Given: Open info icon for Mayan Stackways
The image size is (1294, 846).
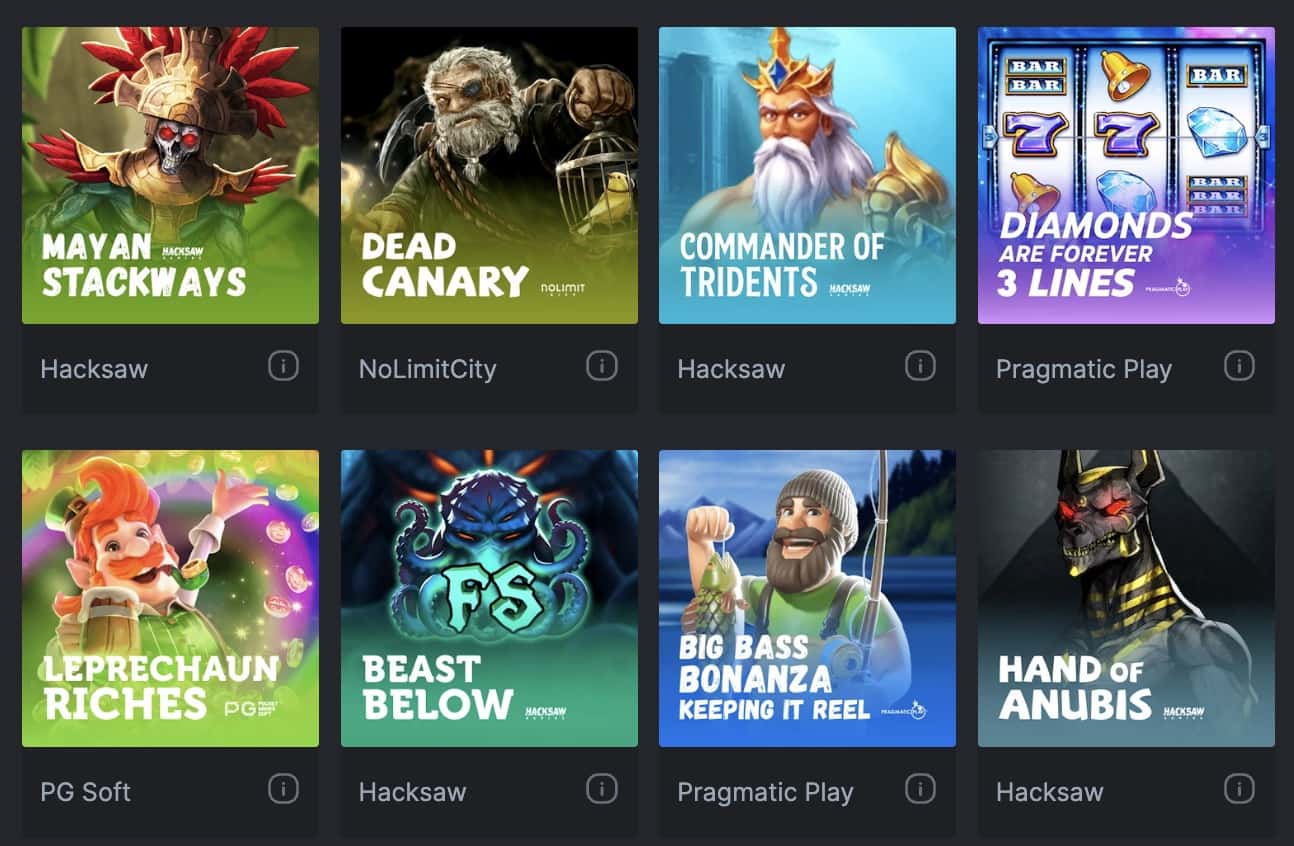Looking at the screenshot, I should 283,367.
